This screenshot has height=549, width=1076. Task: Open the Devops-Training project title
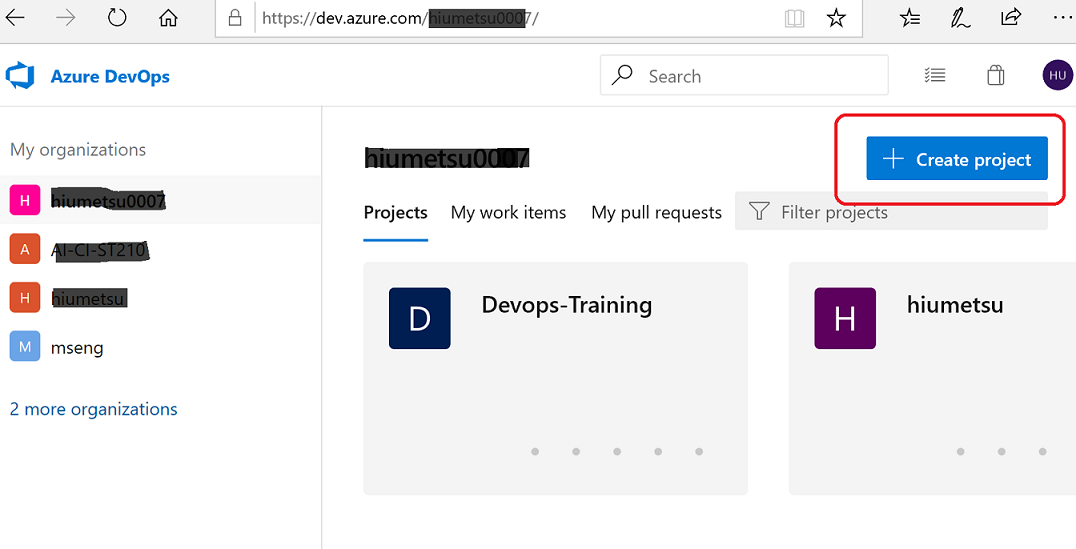567,304
